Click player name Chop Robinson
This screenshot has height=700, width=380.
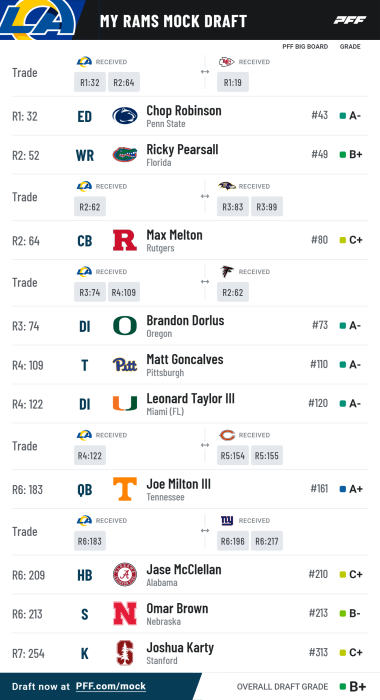click(184, 110)
